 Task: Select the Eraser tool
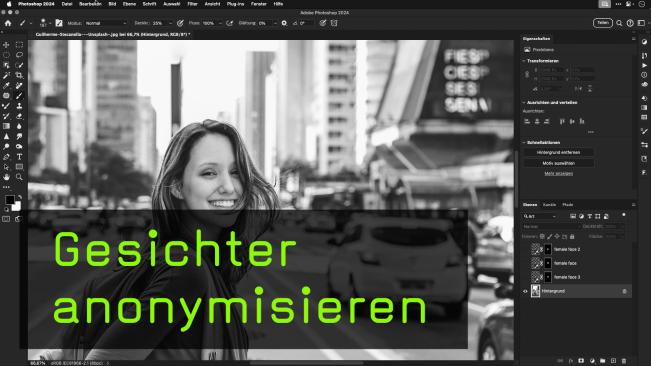19,116
